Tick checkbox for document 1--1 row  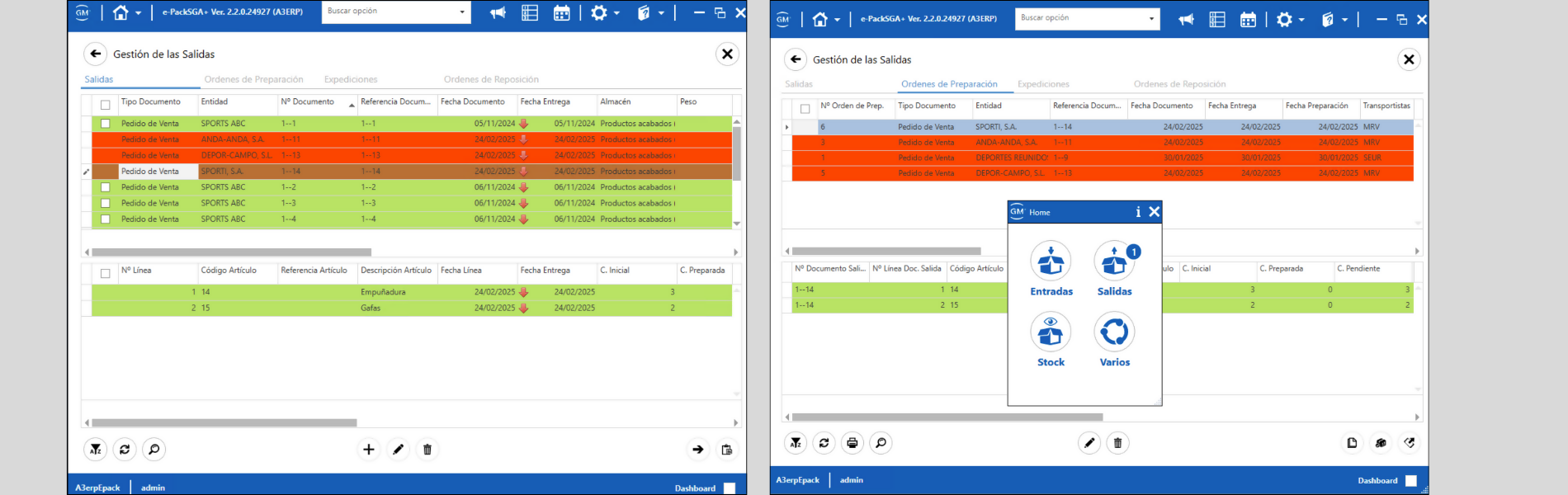(105, 124)
